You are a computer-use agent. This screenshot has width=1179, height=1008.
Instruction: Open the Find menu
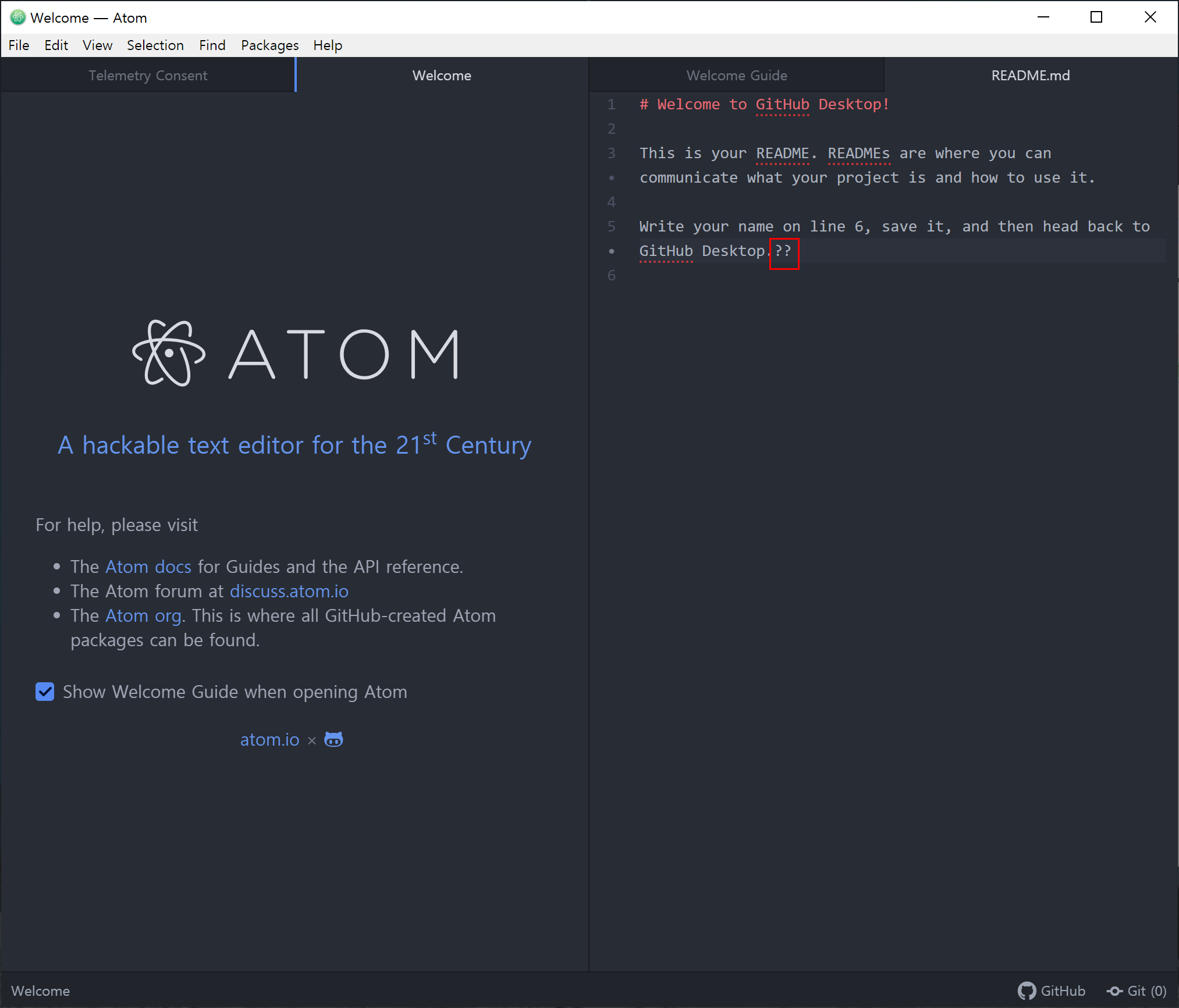pyautogui.click(x=212, y=45)
